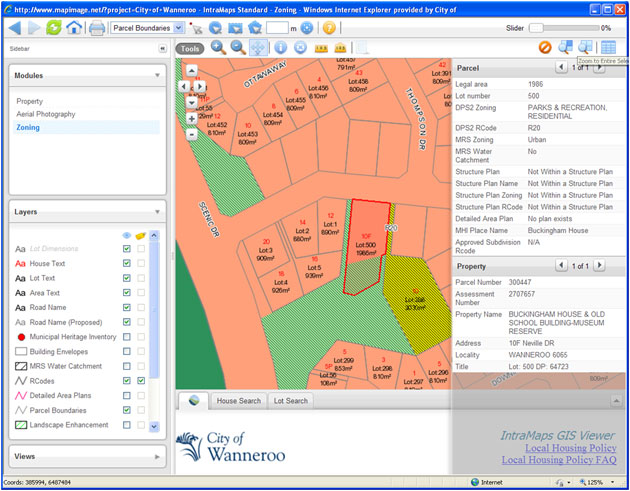The width and height of the screenshot is (630, 491).
Task: Choose the circle selection tool
Action: coord(216,28)
